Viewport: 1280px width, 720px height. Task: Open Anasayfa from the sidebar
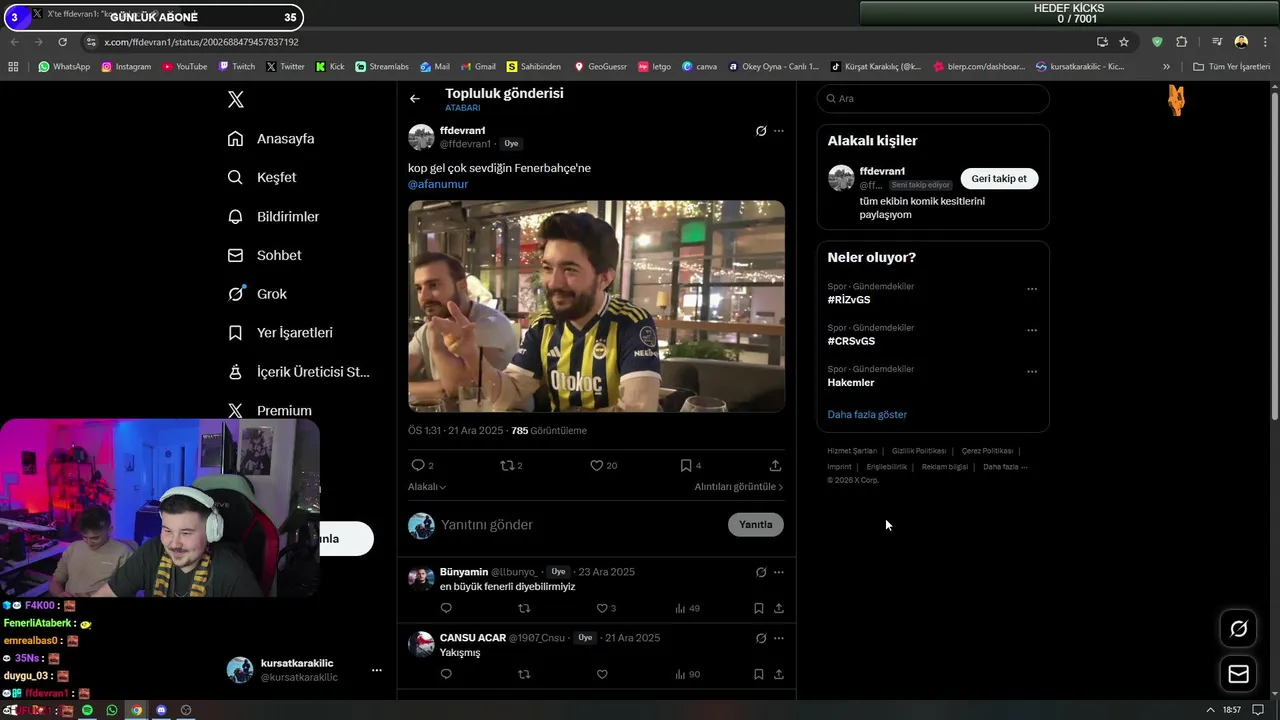271,139
